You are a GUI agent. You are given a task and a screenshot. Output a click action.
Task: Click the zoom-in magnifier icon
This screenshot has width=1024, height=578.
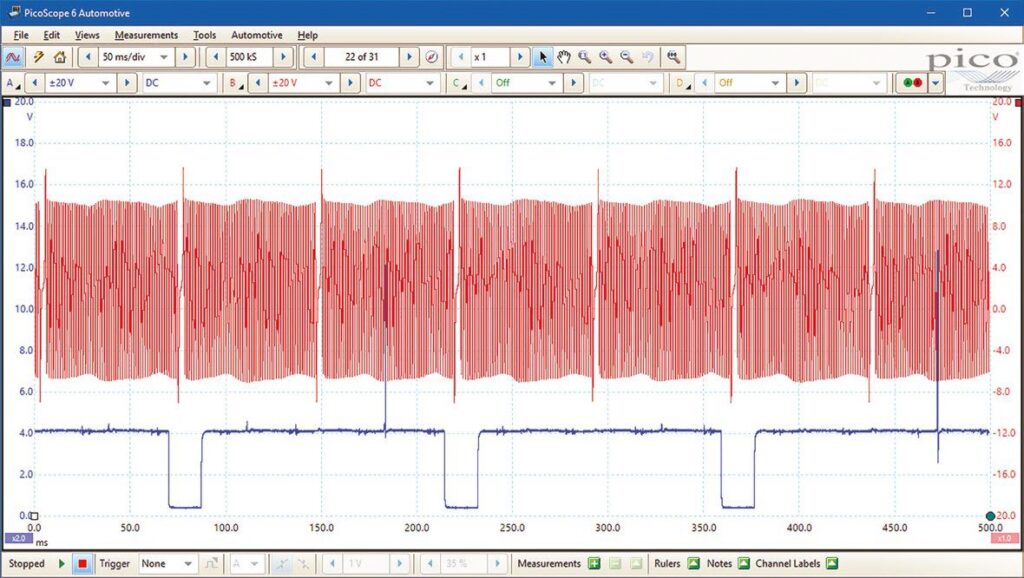point(604,56)
